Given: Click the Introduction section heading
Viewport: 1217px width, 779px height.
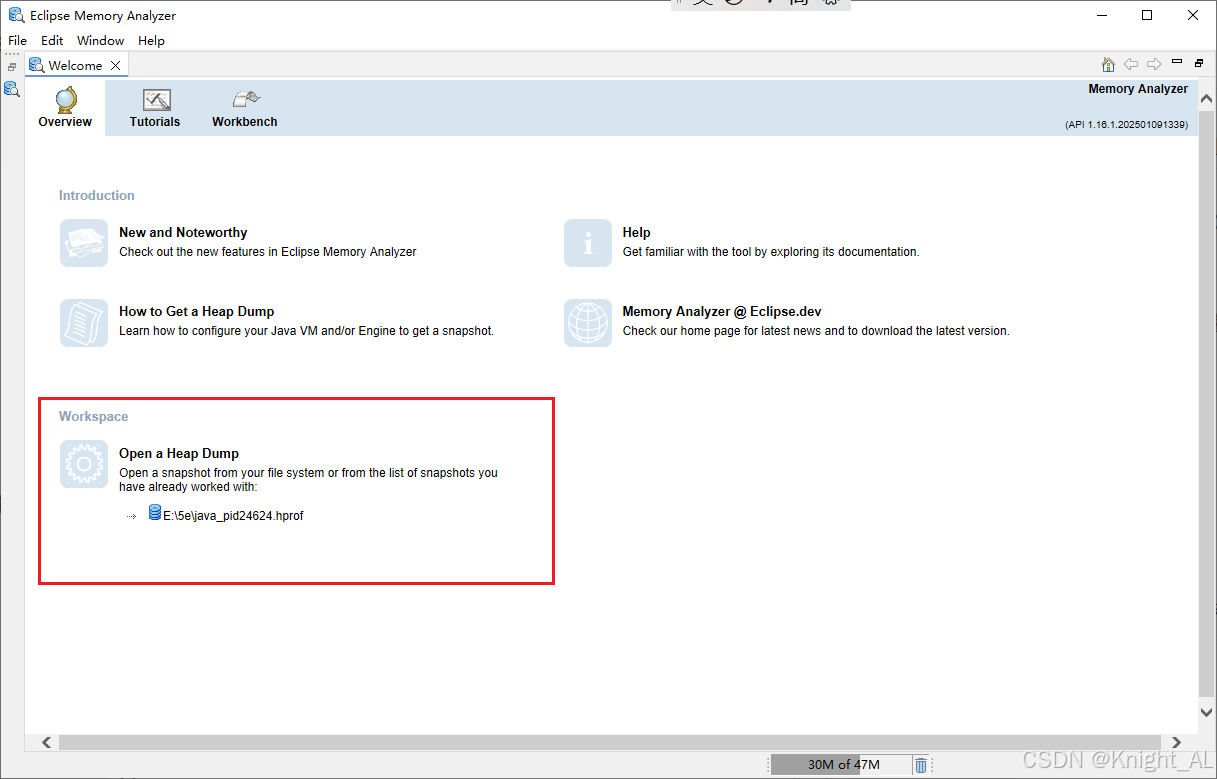Looking at the screenshot, I should click(96, 196).
